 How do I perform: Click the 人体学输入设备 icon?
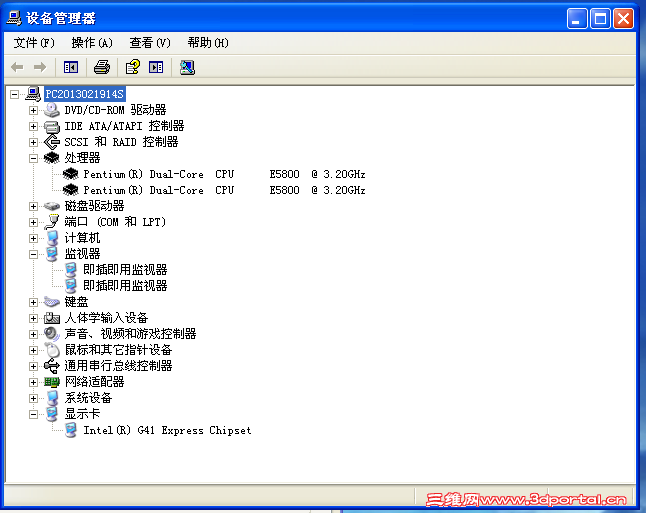52,318
